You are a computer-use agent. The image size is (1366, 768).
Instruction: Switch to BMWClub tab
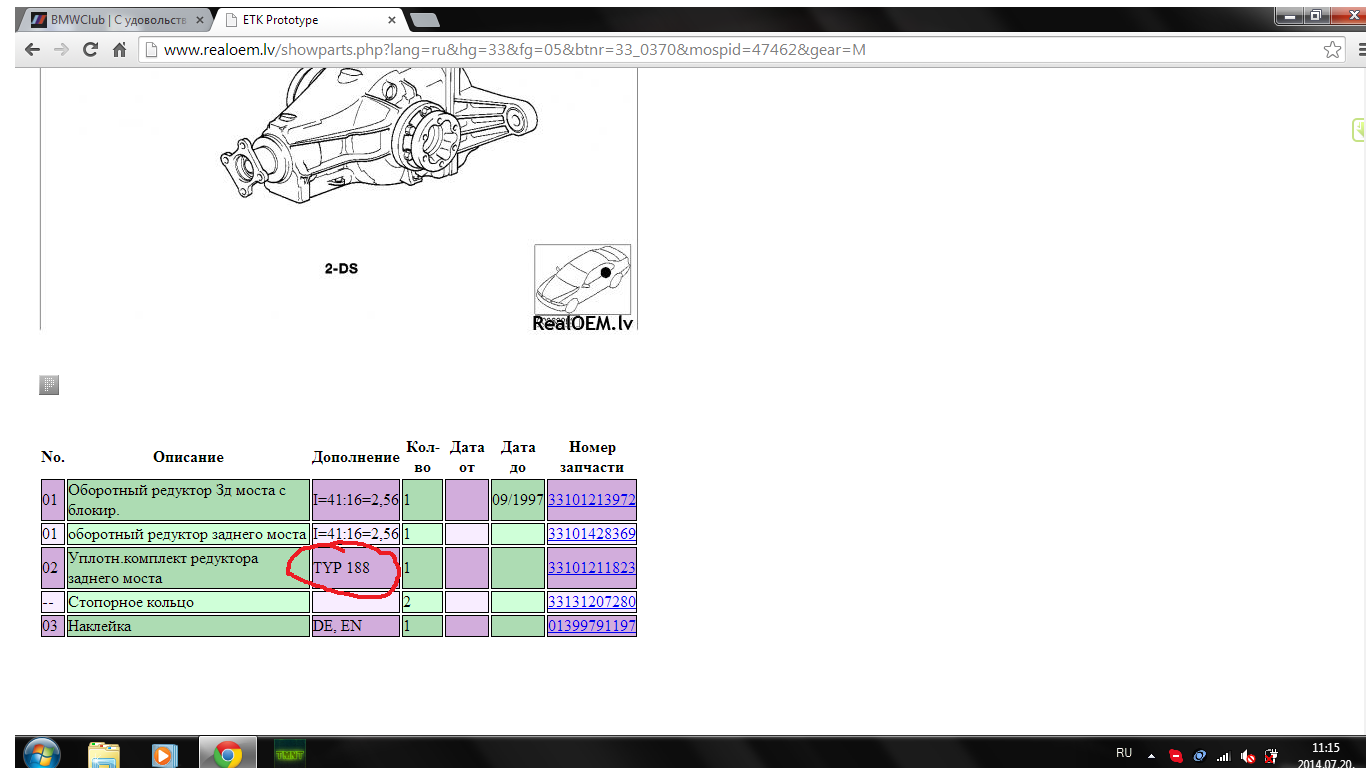(x=117, y=19)
